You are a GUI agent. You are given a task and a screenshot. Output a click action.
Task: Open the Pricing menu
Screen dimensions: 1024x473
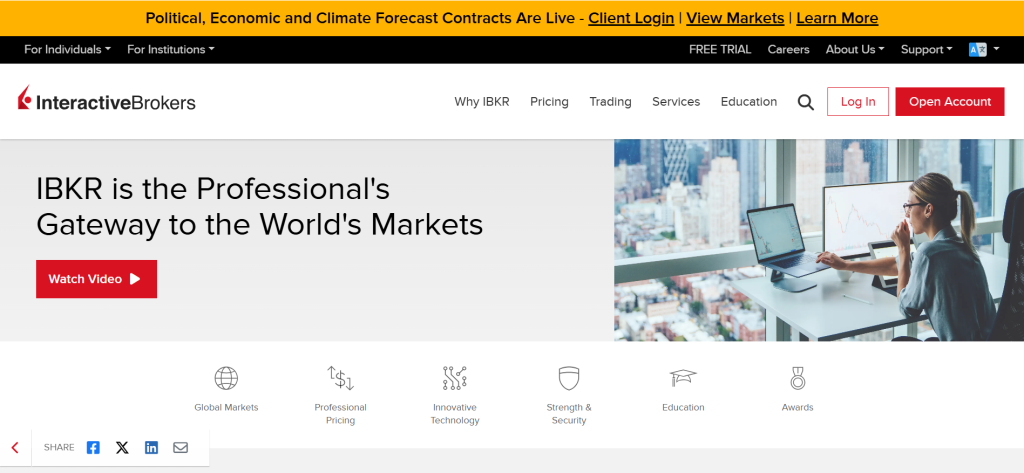(x=549, y=102)
